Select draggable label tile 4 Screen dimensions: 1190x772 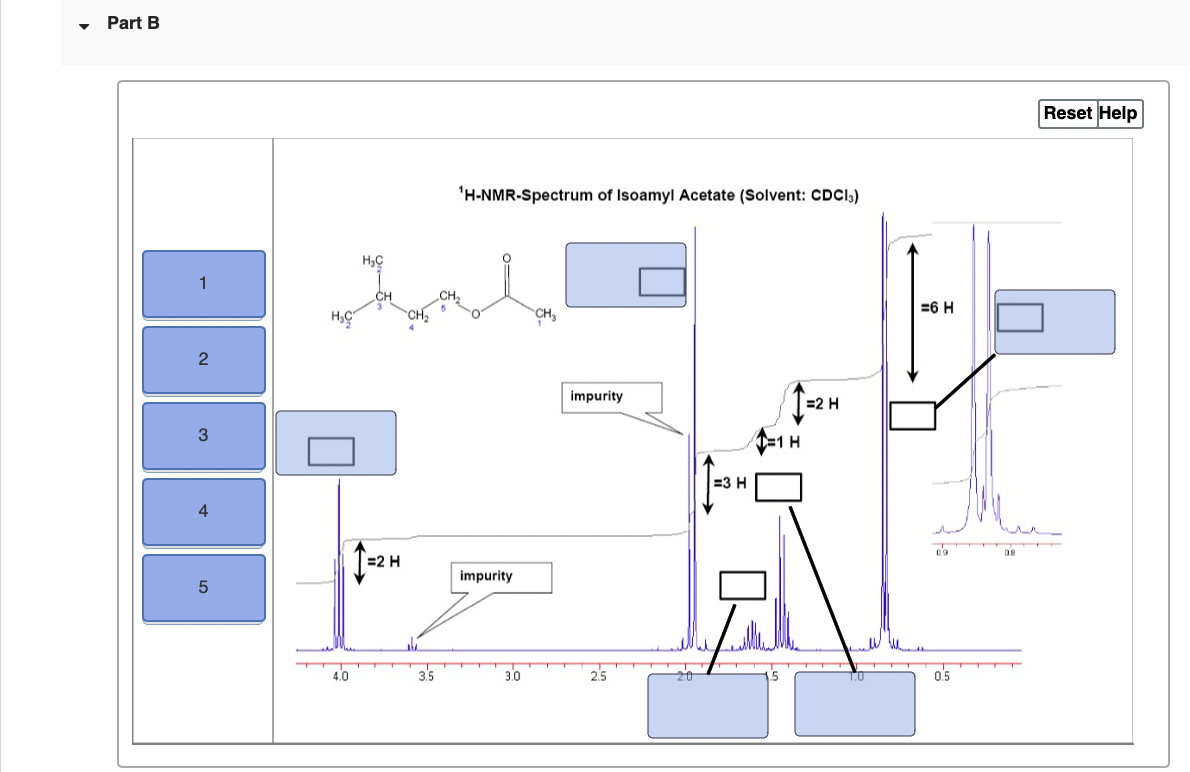tap(204, 512)
